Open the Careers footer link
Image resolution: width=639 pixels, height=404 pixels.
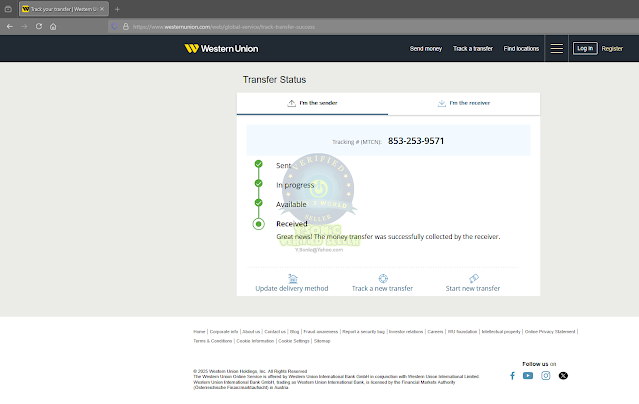435,331
